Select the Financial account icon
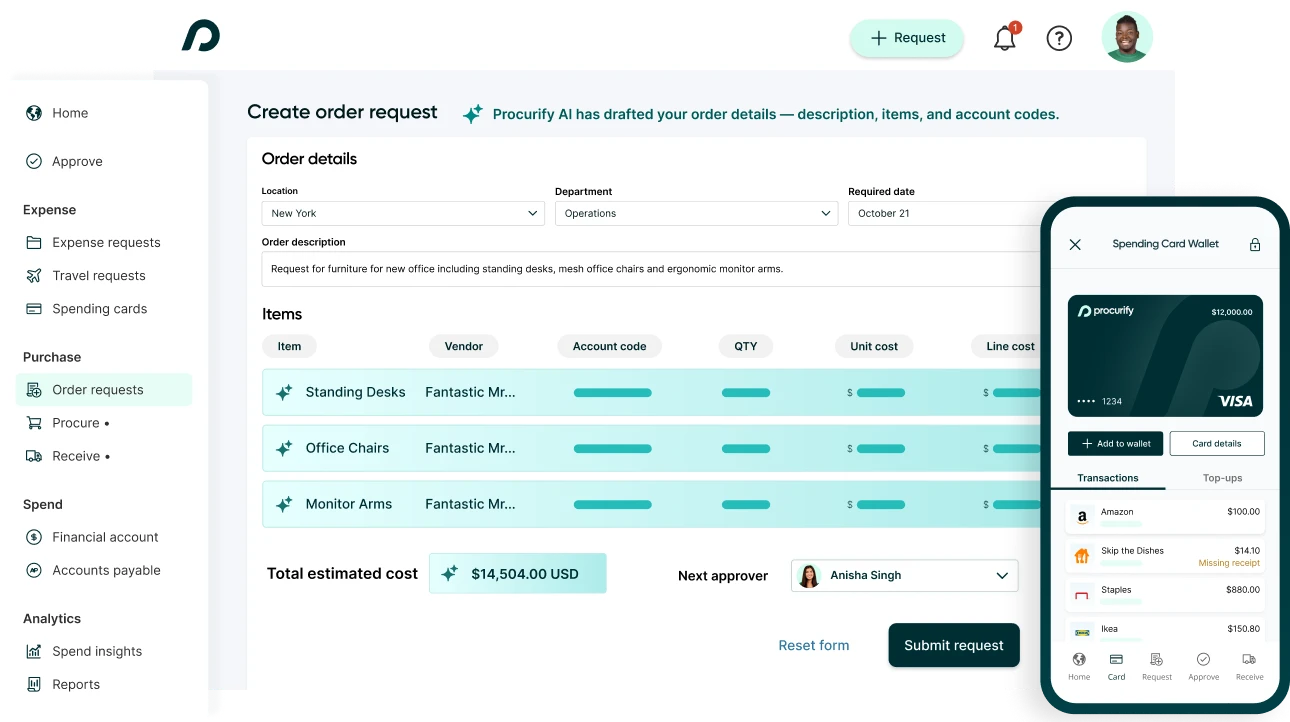1290x722 pixels. coord(33,537)
